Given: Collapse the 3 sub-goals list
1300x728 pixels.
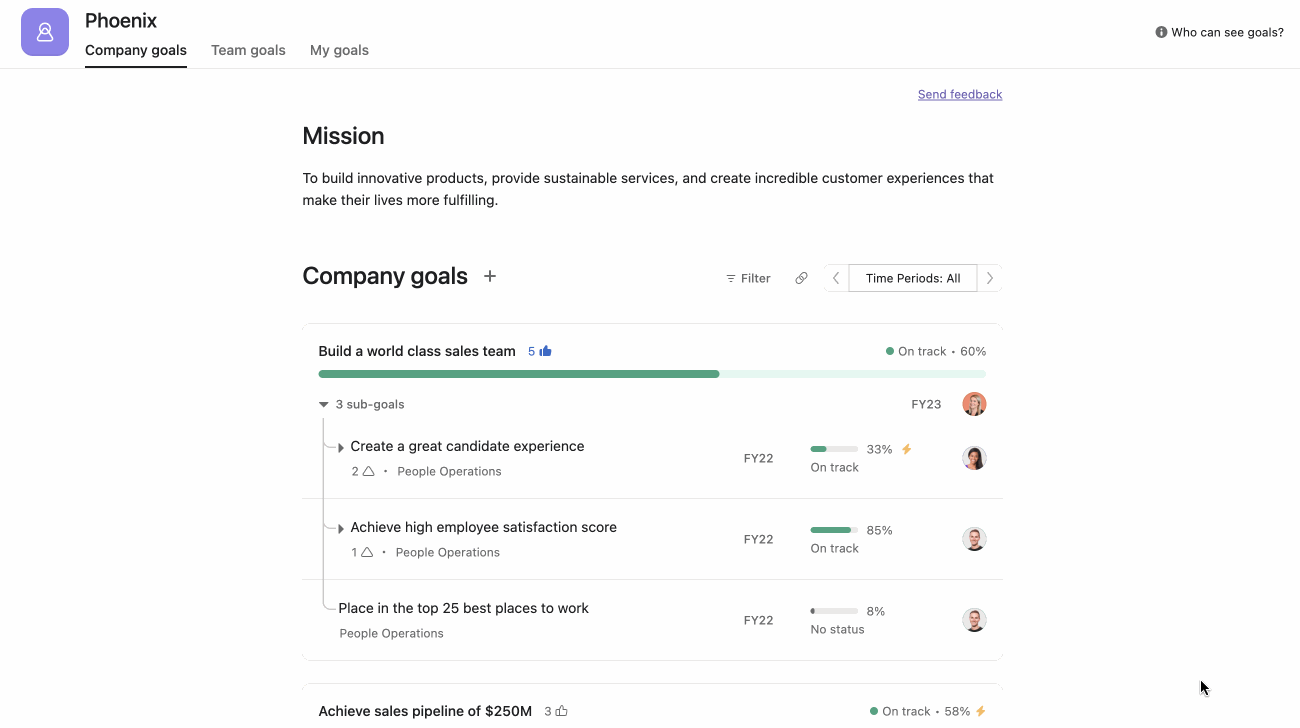Looking at the screenshot, I should click(x=324, y=405).
